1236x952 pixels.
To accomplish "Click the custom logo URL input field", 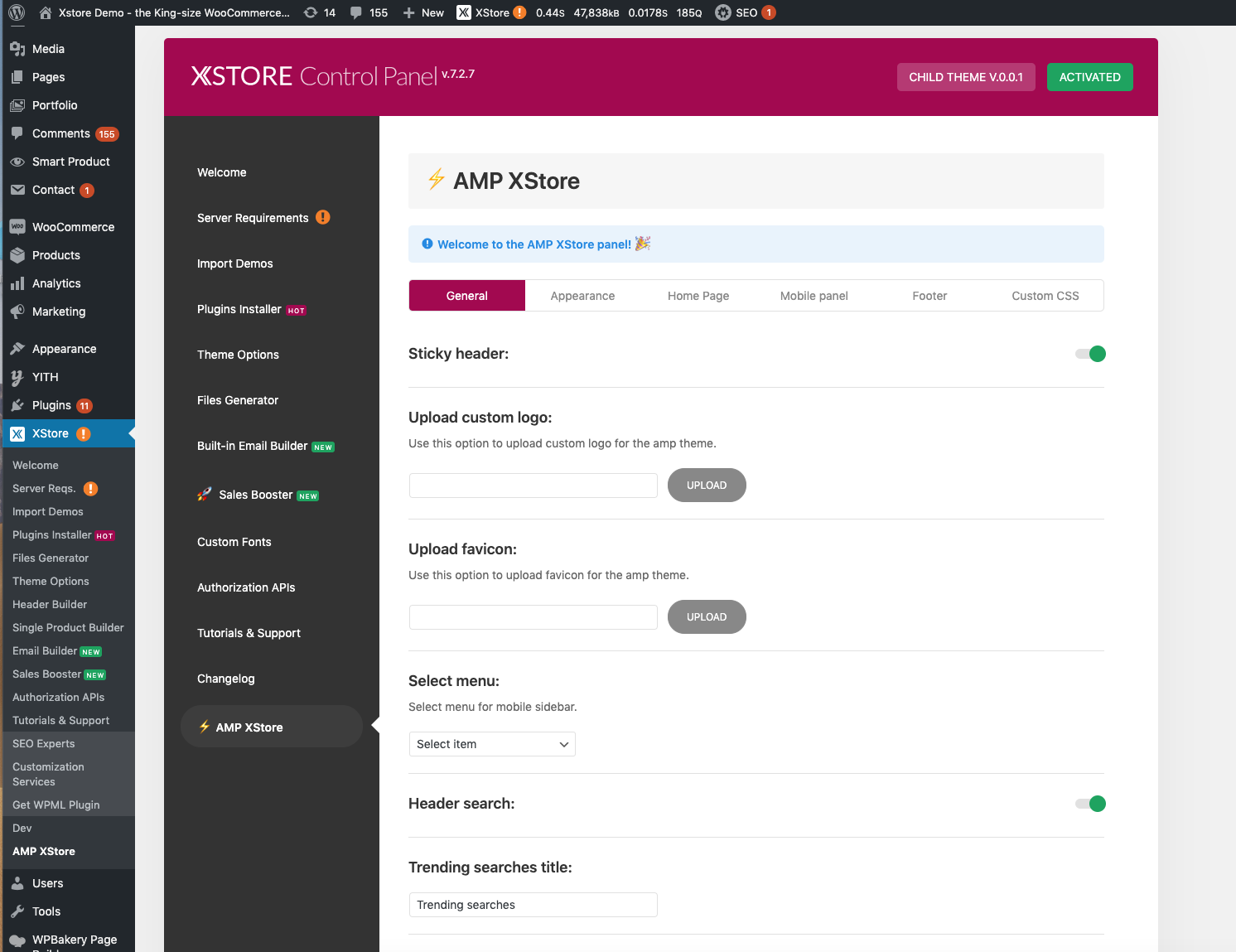I will point(534,486).
